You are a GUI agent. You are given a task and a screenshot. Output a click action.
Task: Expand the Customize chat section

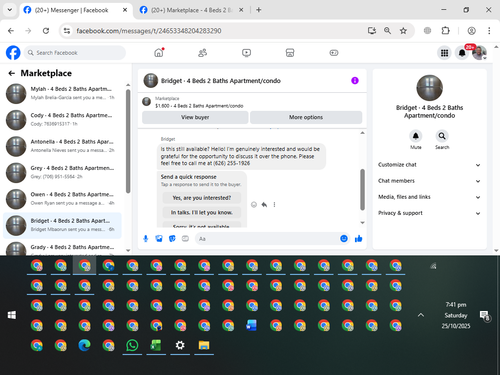pyautogui.click(x=429, y=165)
